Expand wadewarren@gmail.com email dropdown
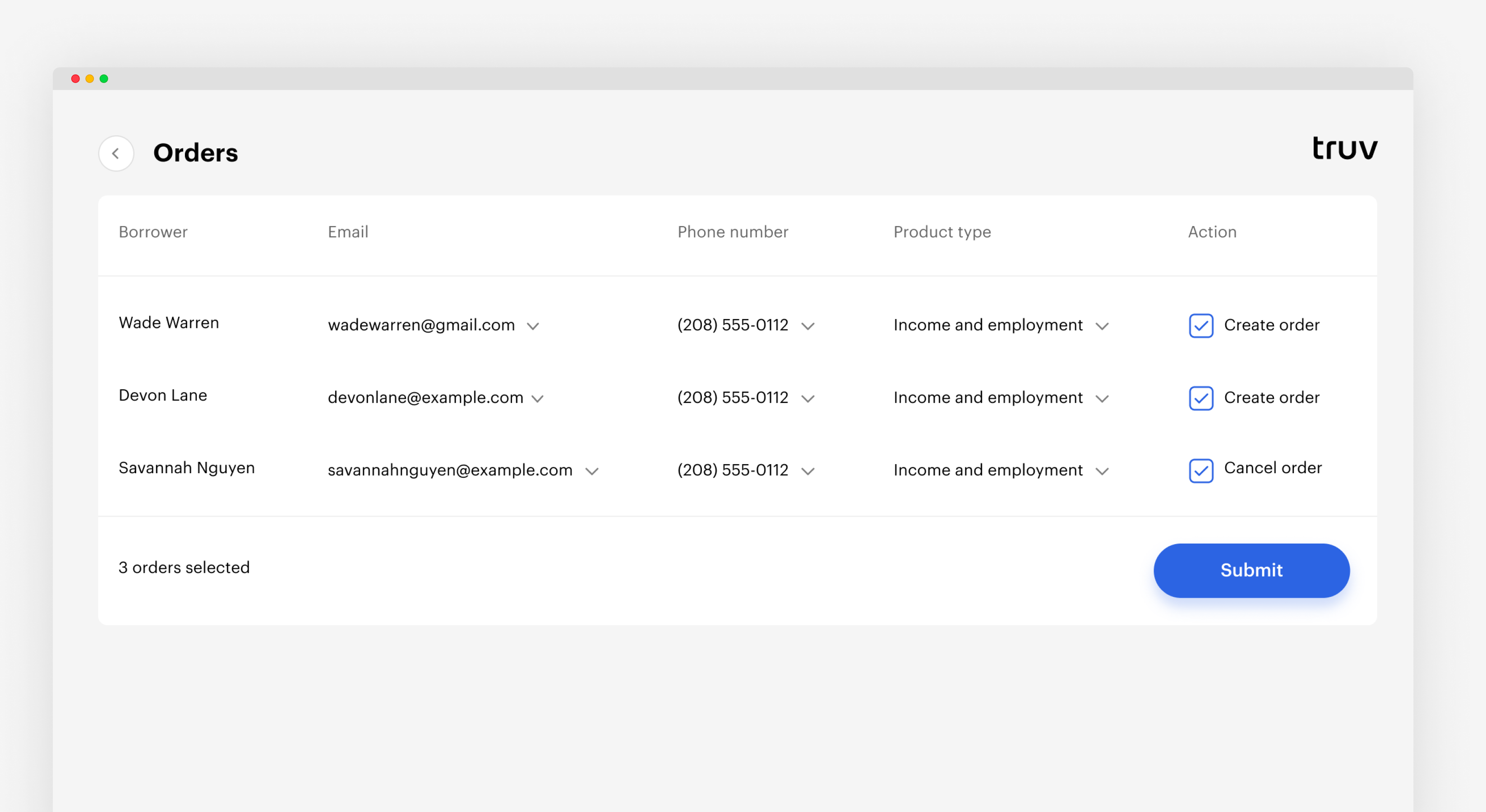The image size is (1486, 812). coord(533,327)
